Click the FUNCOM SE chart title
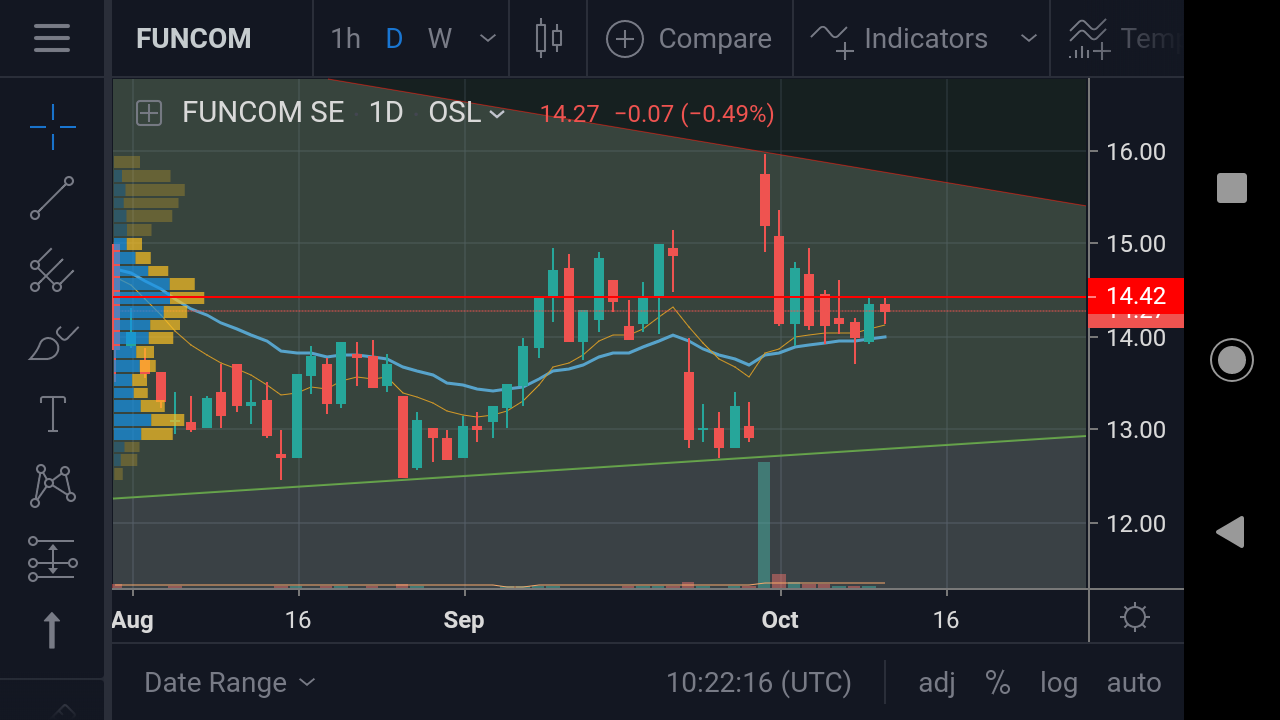The width and height of the screenshot is (1280, 720). tap(263, 112)
